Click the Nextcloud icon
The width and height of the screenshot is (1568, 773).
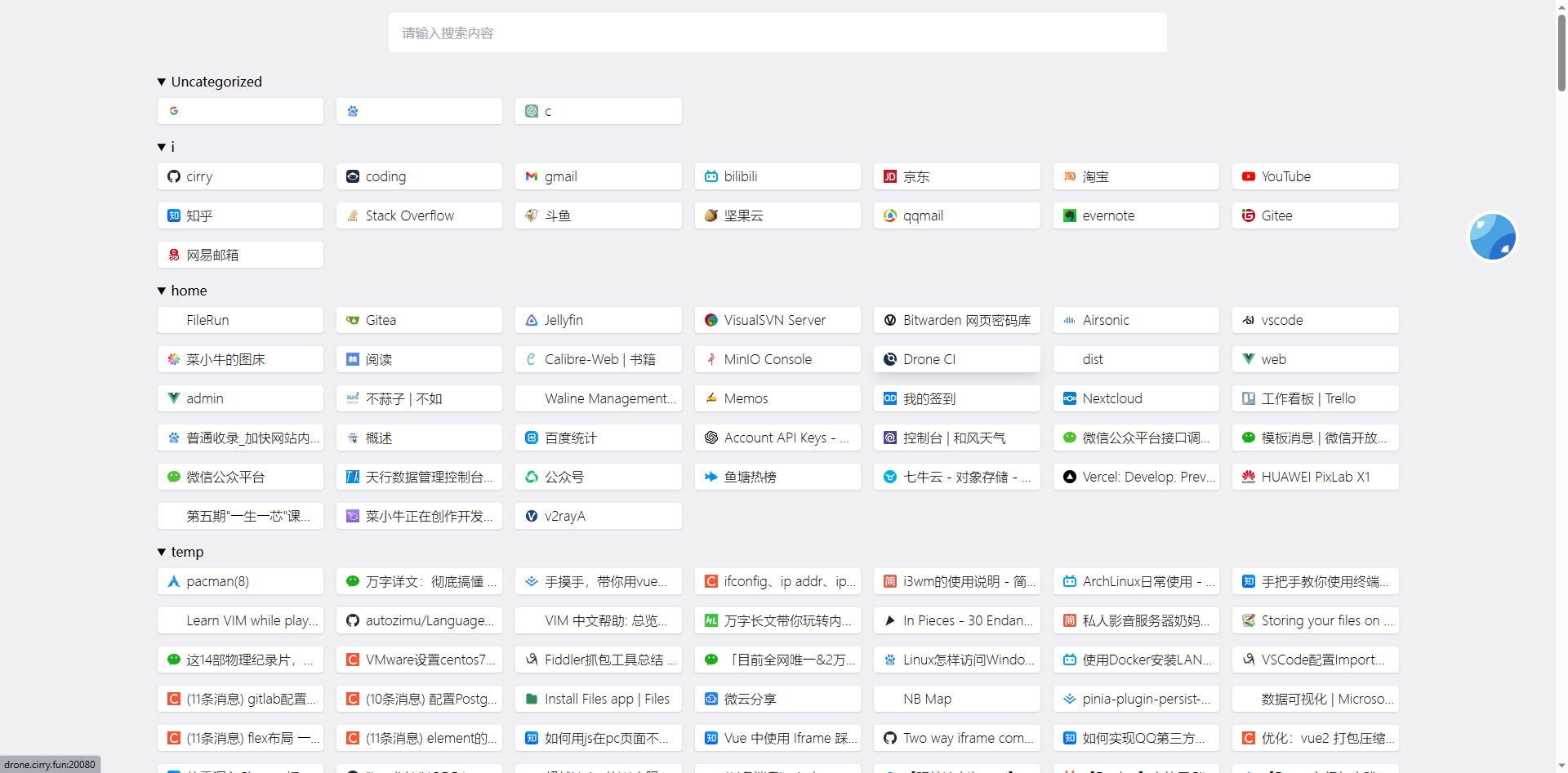point(1069,398)
